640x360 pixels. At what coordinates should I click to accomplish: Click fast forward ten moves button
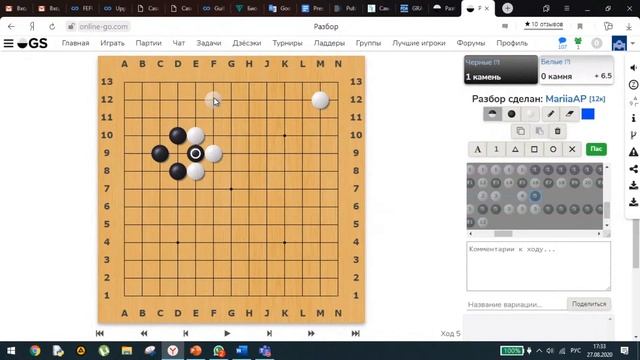311,333
